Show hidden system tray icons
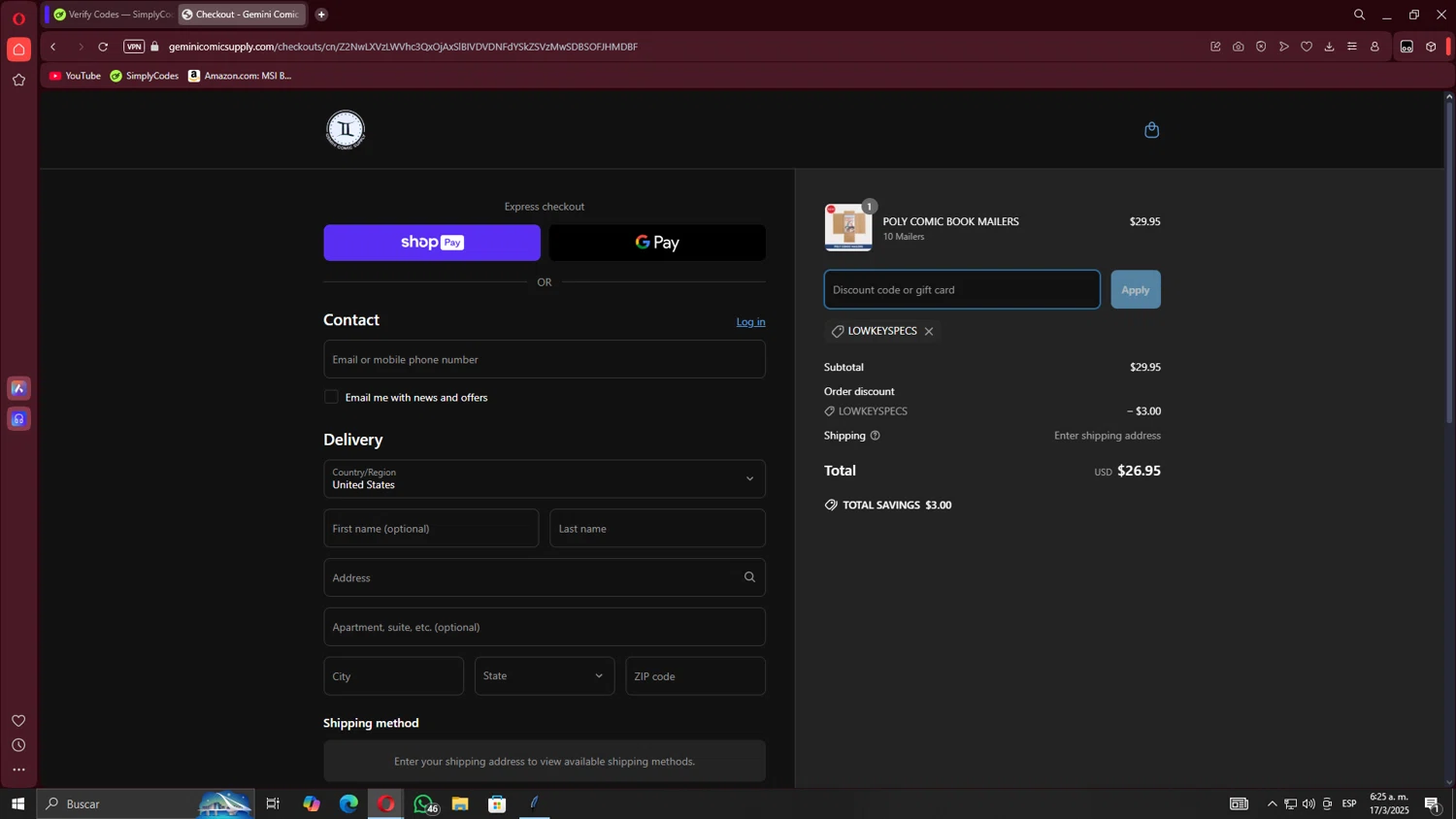 1272,804
